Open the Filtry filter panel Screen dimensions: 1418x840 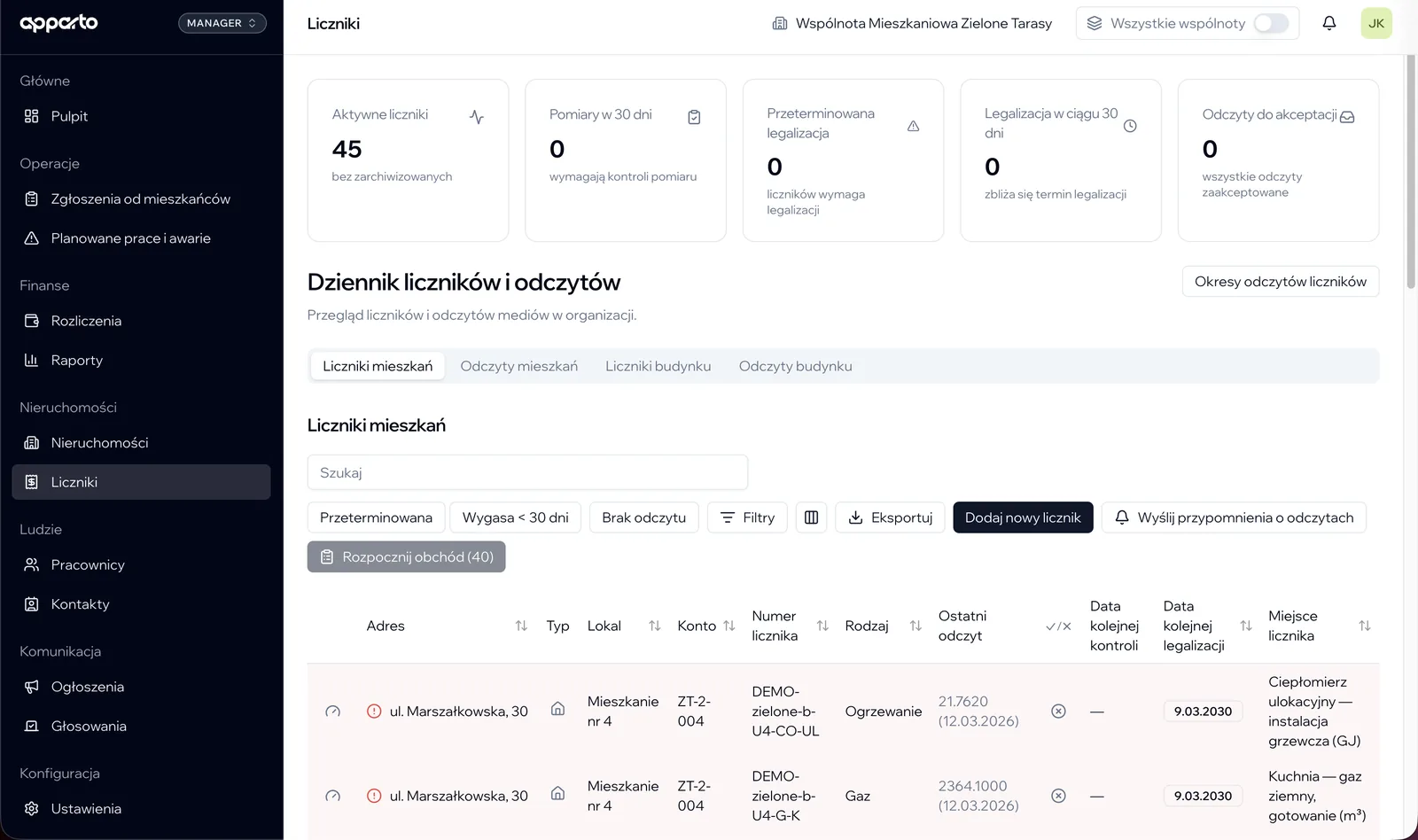(747, 517)
